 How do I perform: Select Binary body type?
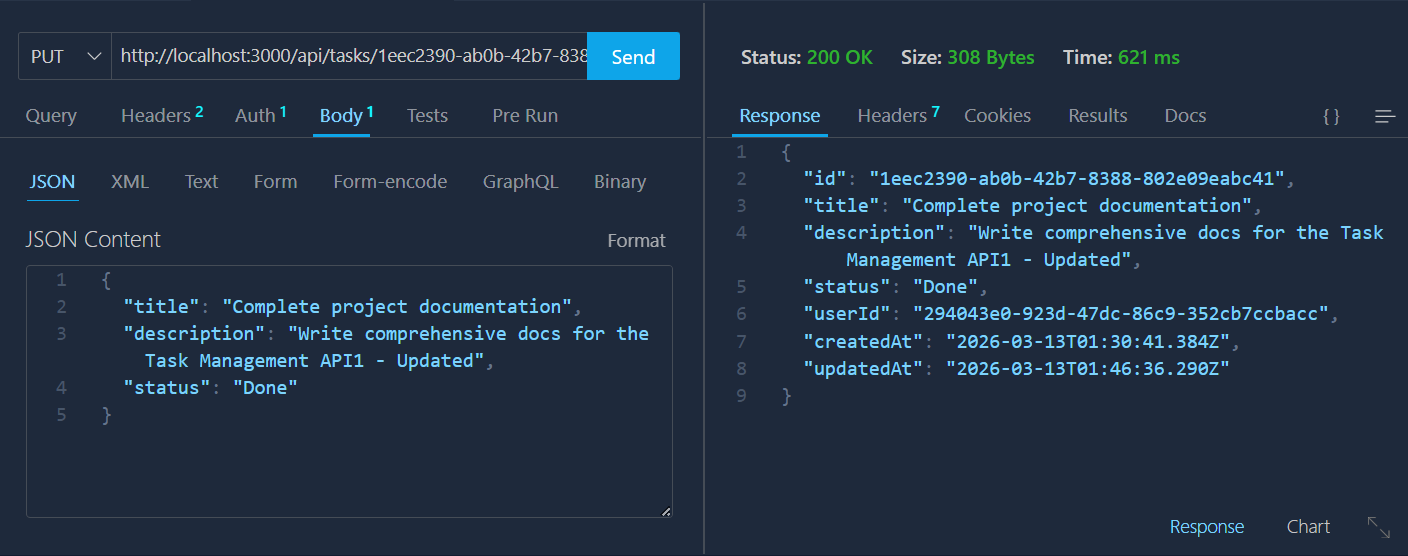click(x=620, y=182)
